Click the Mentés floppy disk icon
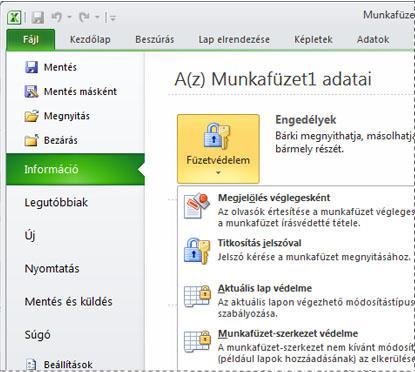The height and width of the screenshot is (372, 415). pos(32,67)
